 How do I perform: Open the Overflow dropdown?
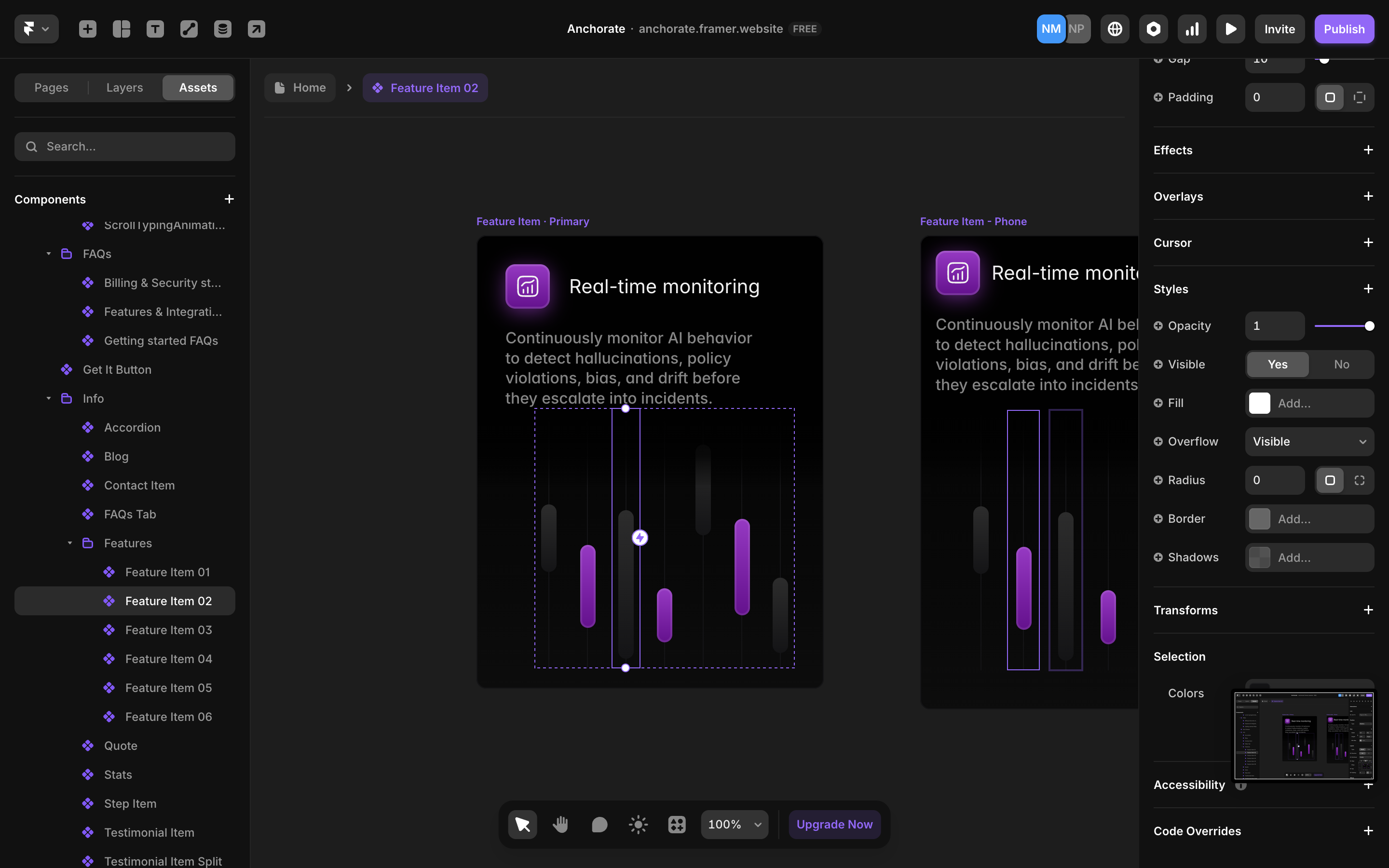tap(1309, 441)
